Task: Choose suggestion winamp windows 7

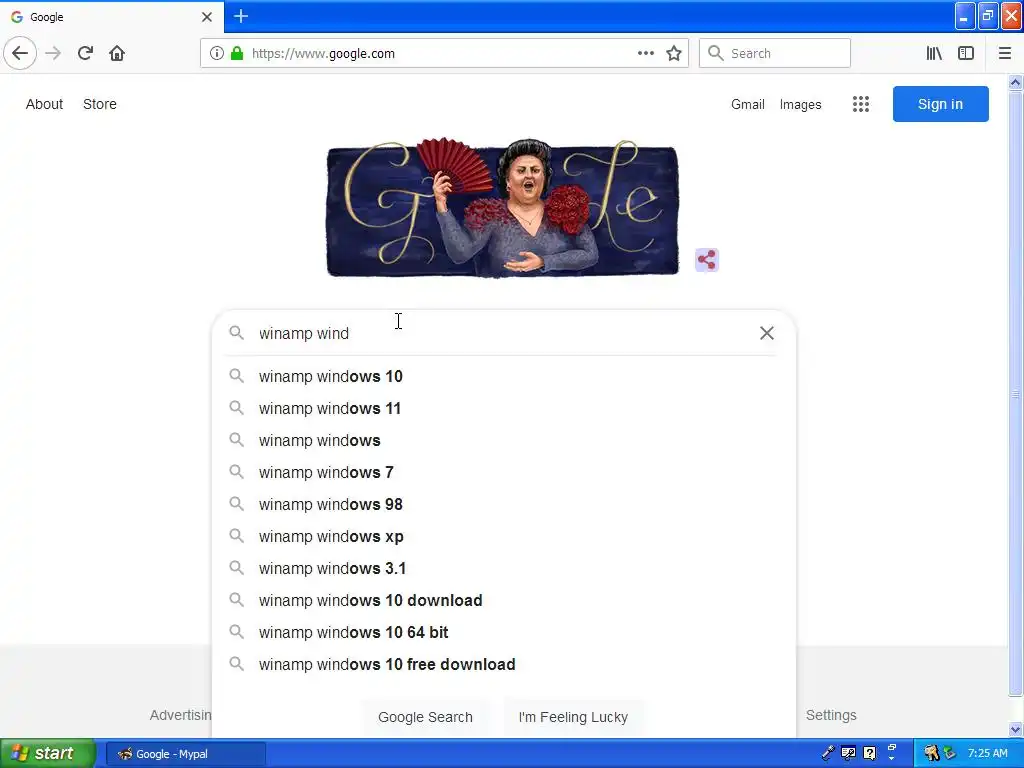Action: [504, 472]
